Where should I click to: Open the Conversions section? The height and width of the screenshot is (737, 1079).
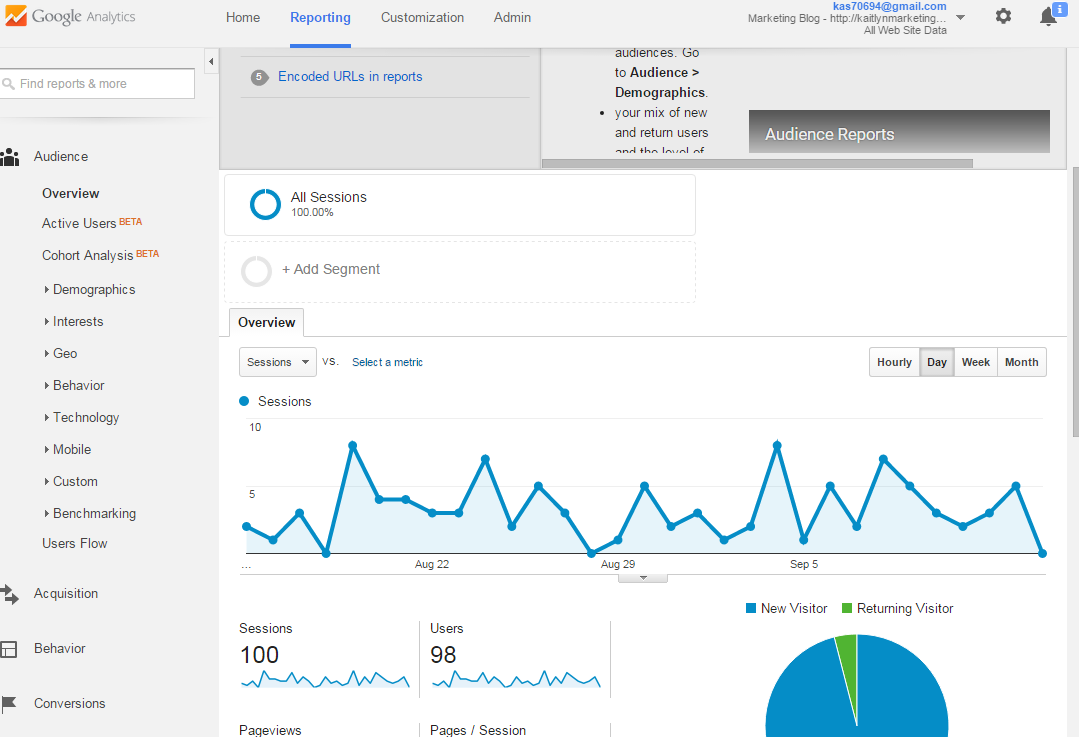pos(70,704)
